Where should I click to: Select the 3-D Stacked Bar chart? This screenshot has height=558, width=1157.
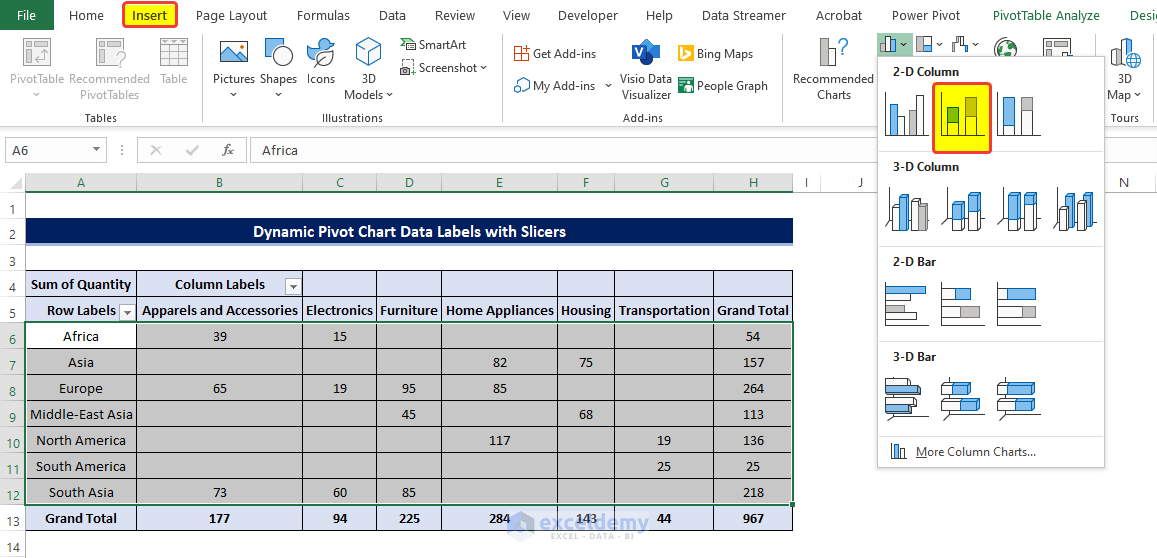pos(962,399)
